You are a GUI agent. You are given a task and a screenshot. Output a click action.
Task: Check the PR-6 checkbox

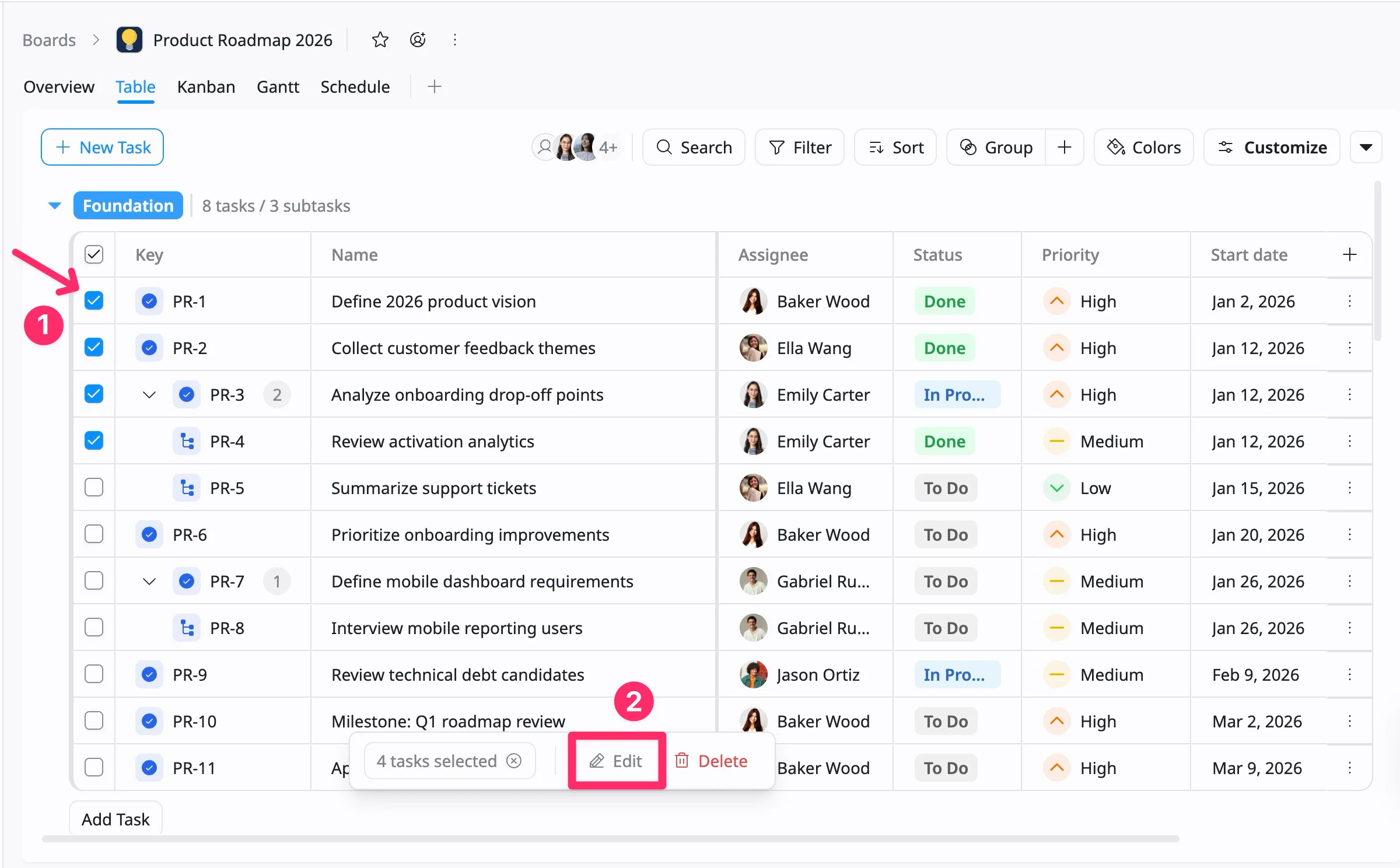coord(94,534)
